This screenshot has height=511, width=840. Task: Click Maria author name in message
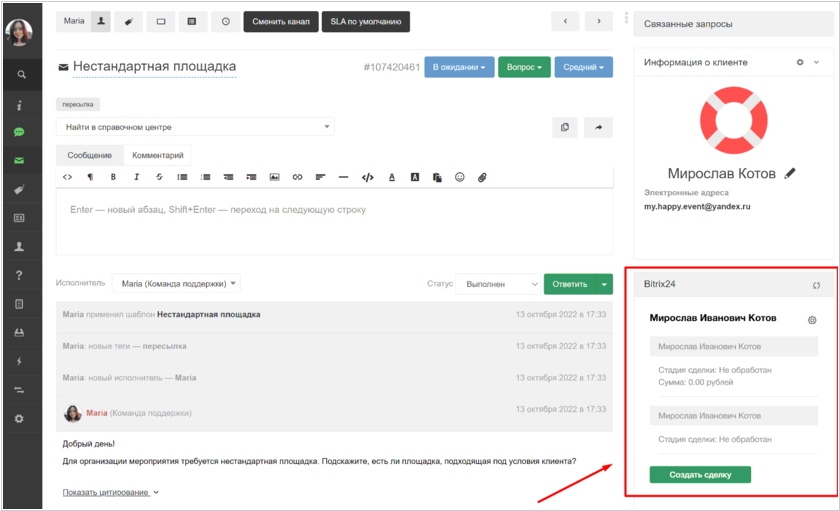[x=97, y=413]
